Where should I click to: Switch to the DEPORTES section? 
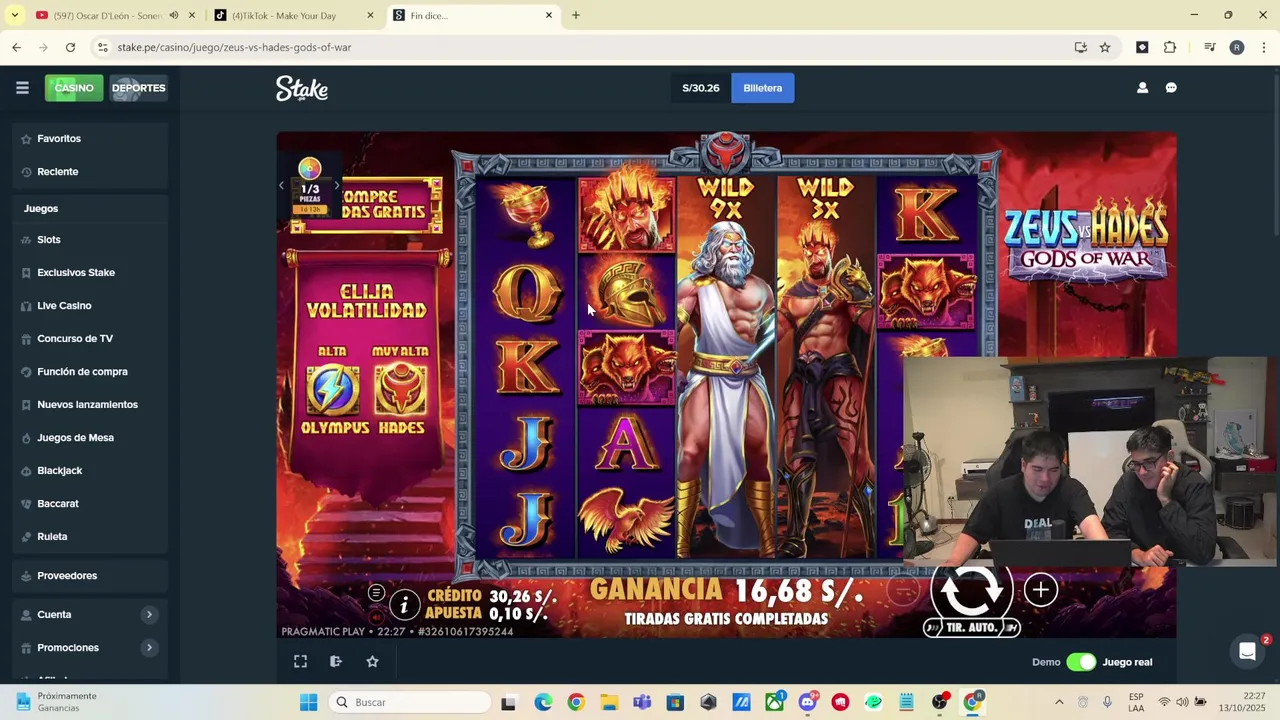click(138, 88)
